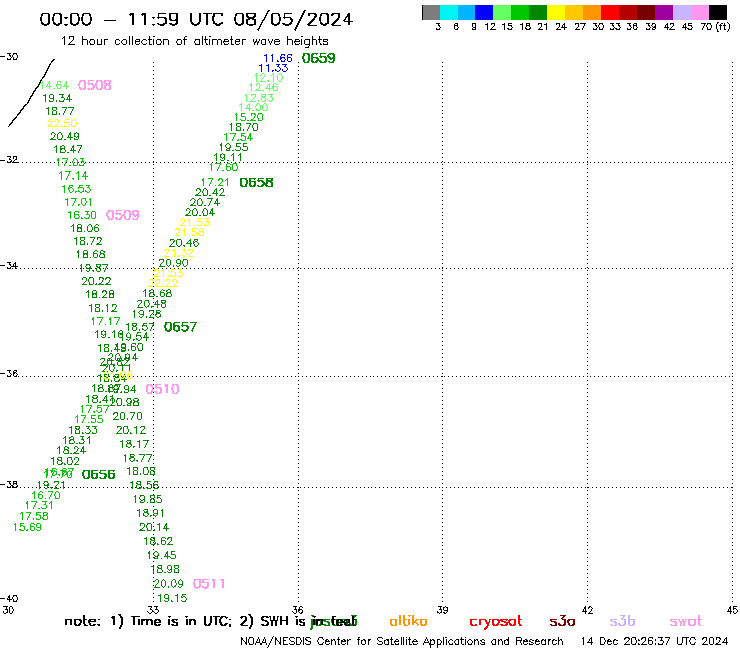Select the 20.74 wave height

[205, 203]
